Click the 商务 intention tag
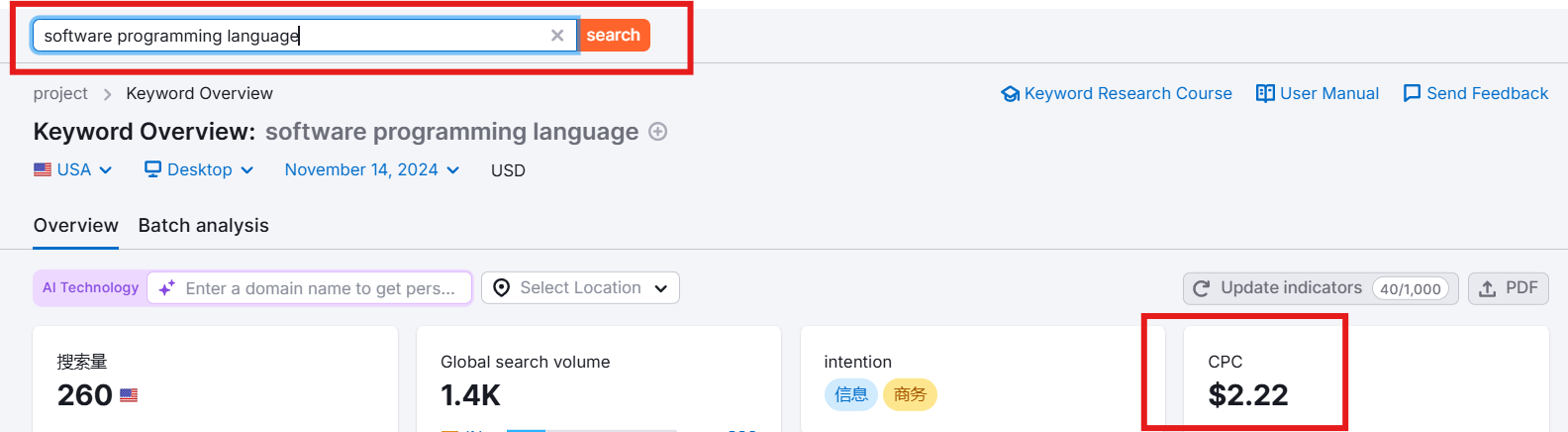The width and height of the screenshot is (1568, 432). tap(910, 394)
